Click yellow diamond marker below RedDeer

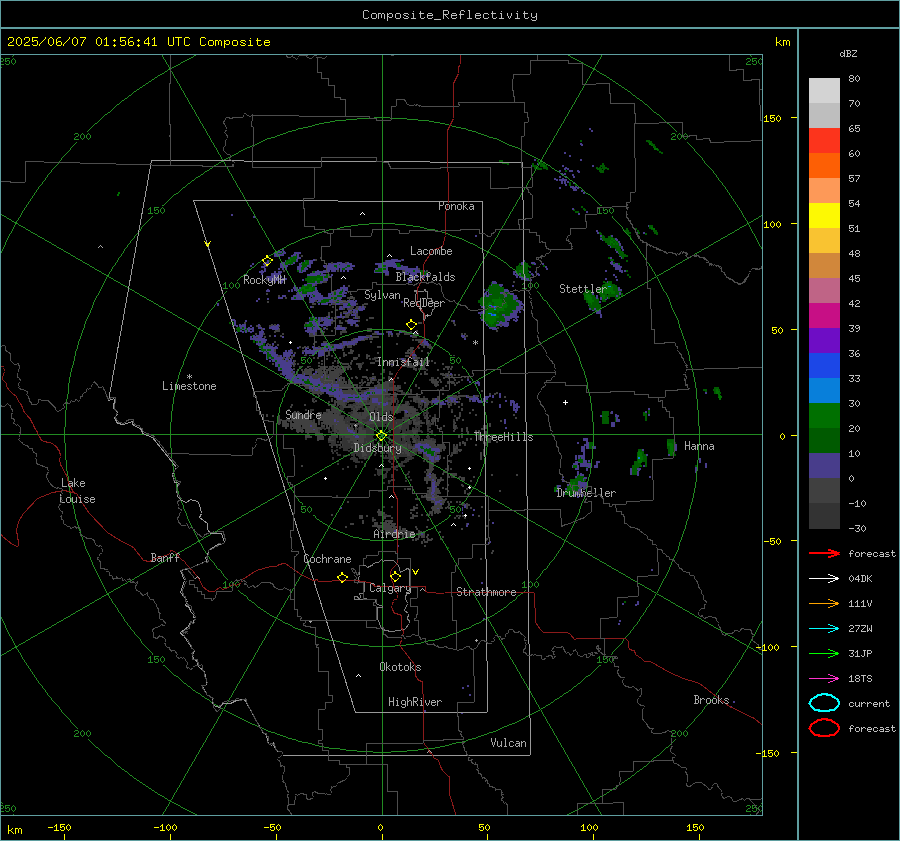tap(411, 325)
